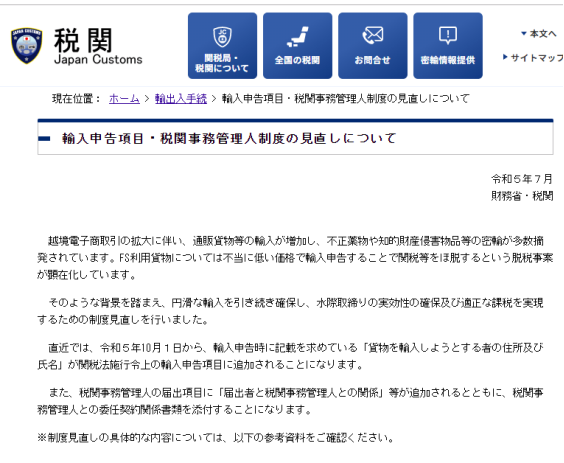Go to 輸出入手続 breadcrumb link
Viewport: 564px width, 463px height.
[x=181, y=99]
